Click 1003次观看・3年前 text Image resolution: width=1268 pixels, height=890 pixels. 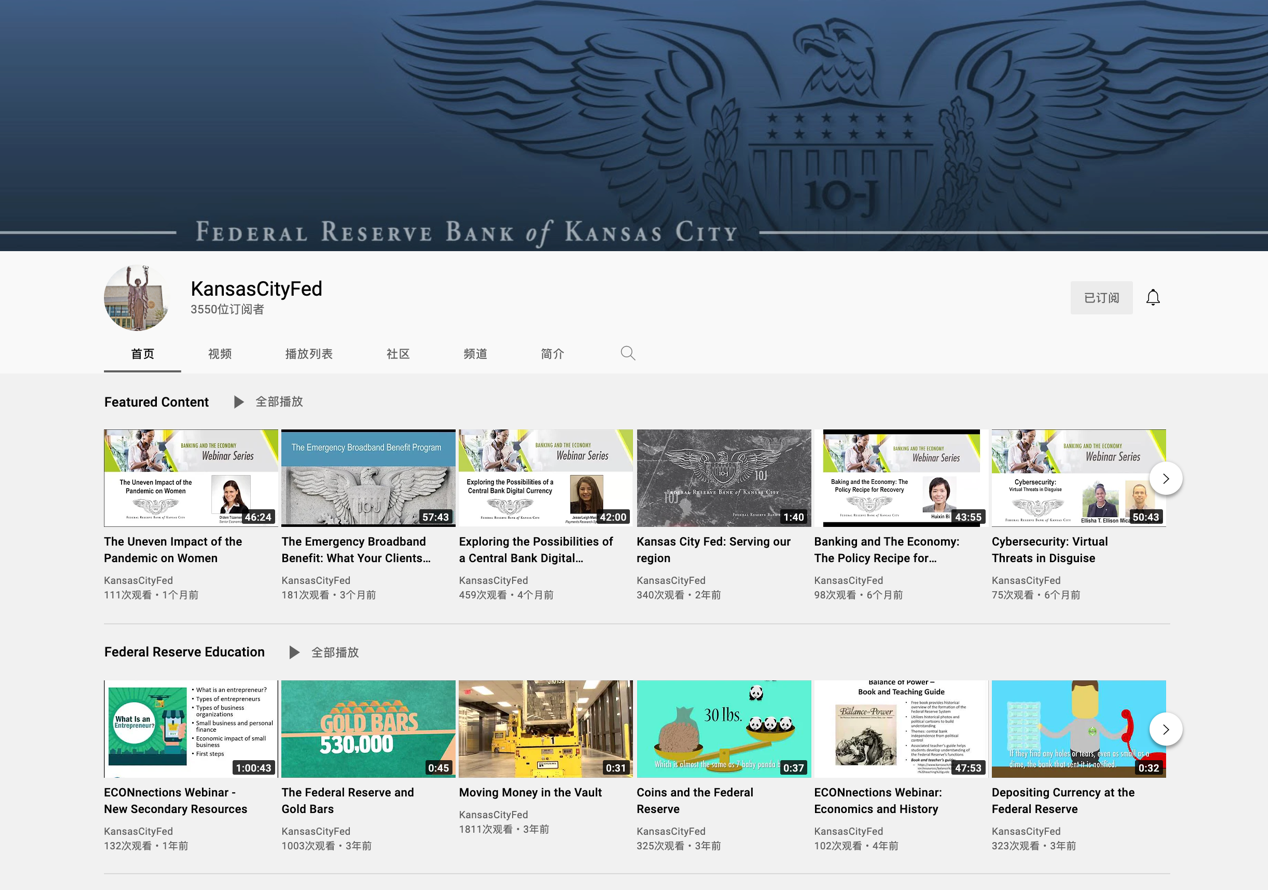coord(326,846)
